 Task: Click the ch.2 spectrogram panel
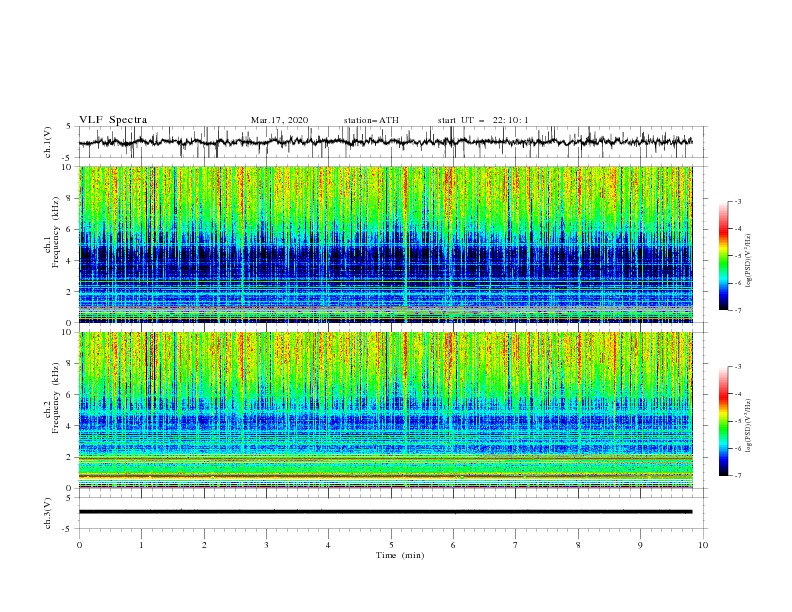point(386,410)
